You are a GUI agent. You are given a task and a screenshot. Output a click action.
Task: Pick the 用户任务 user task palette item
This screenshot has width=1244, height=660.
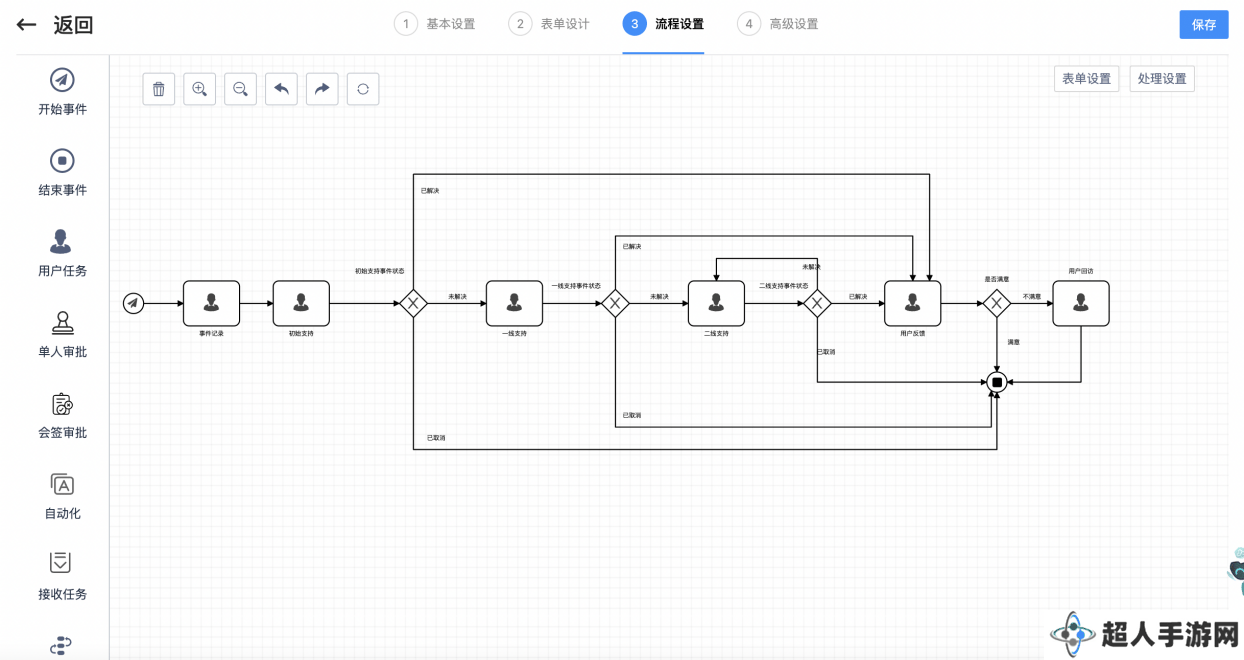point(62,254)
